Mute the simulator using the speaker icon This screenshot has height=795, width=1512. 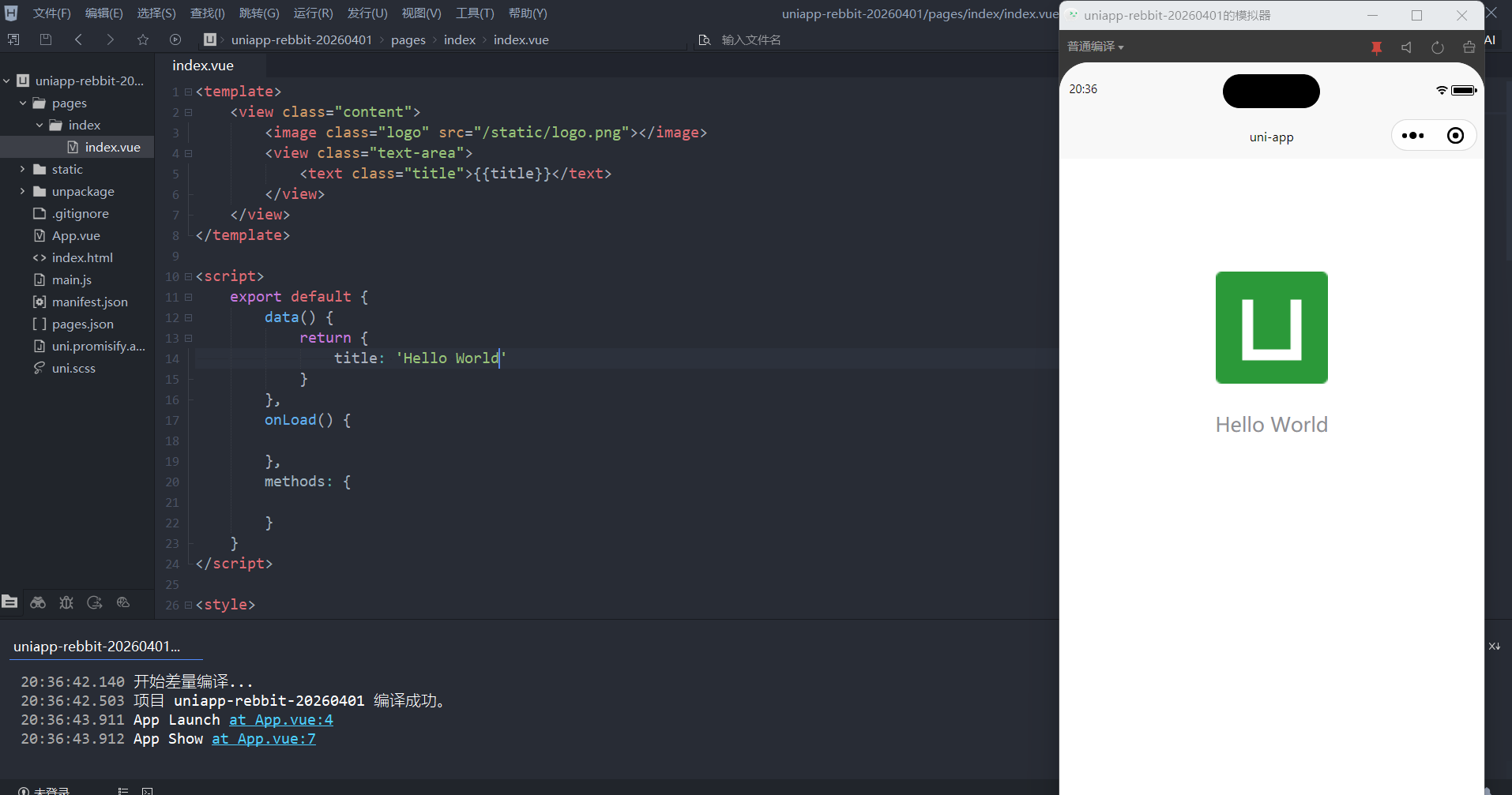(1407, 47)
